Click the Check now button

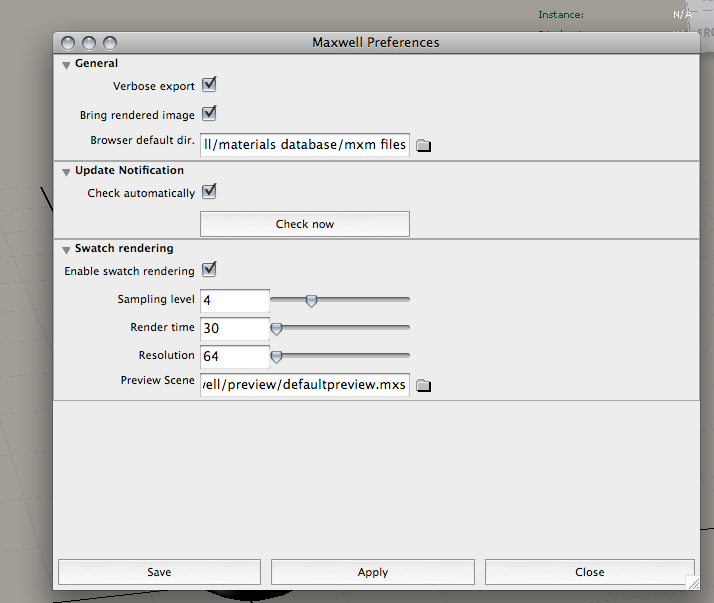click(x=305, y=224)
